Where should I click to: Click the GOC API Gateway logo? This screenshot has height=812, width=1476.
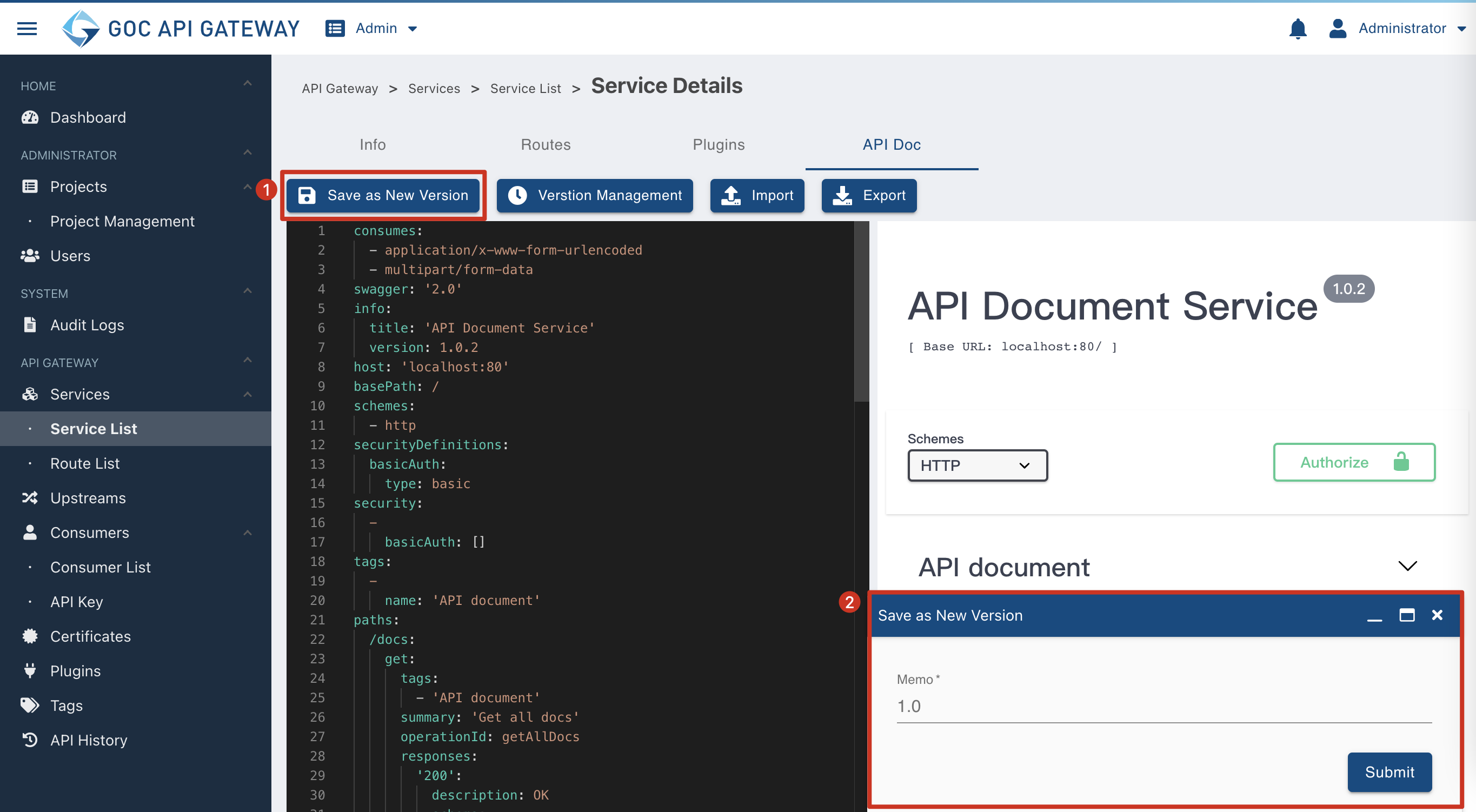181,28
